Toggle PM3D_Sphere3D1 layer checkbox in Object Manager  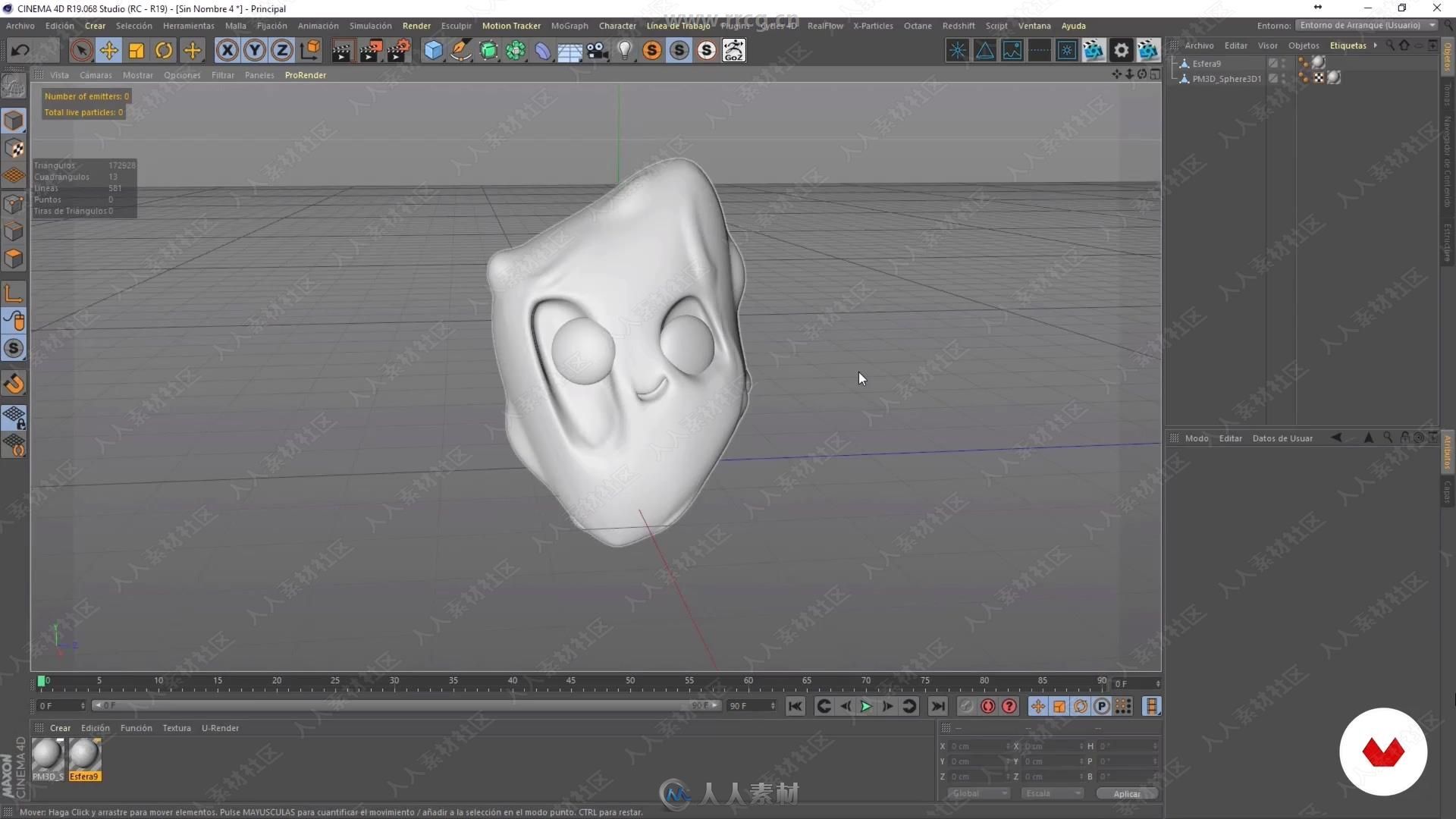(x=1273, y=79)
